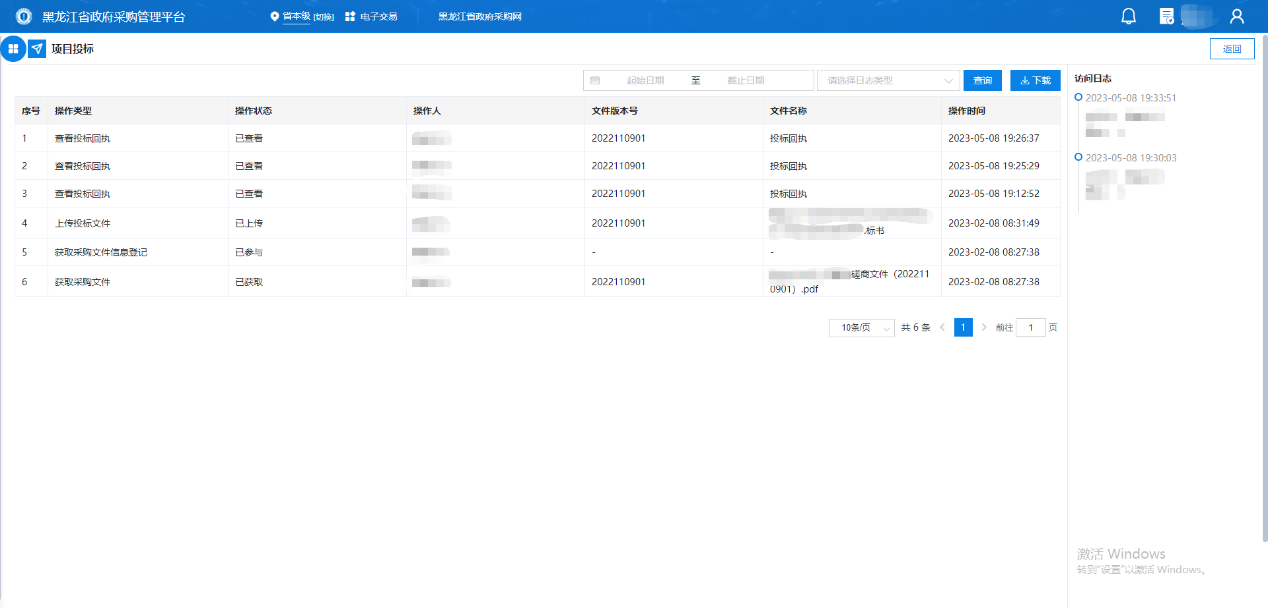
Task: Click the platform shield logo
Action: pos(23,17)
